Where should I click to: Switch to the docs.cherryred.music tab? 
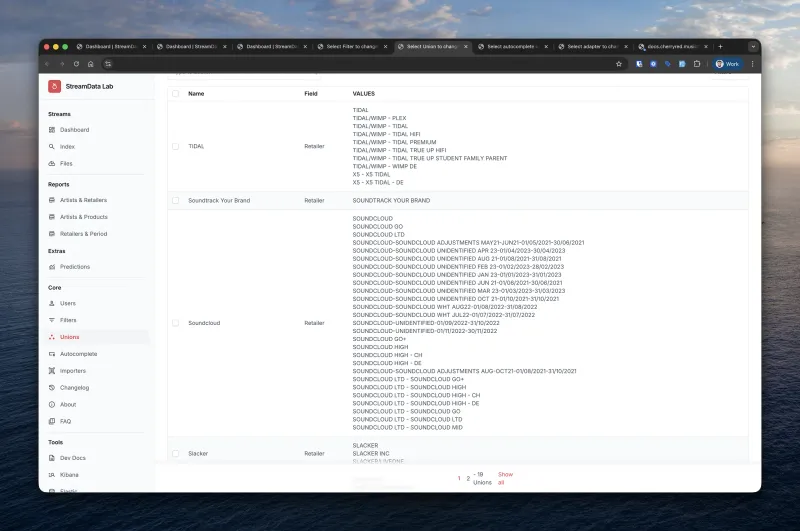tap(673, 46)
